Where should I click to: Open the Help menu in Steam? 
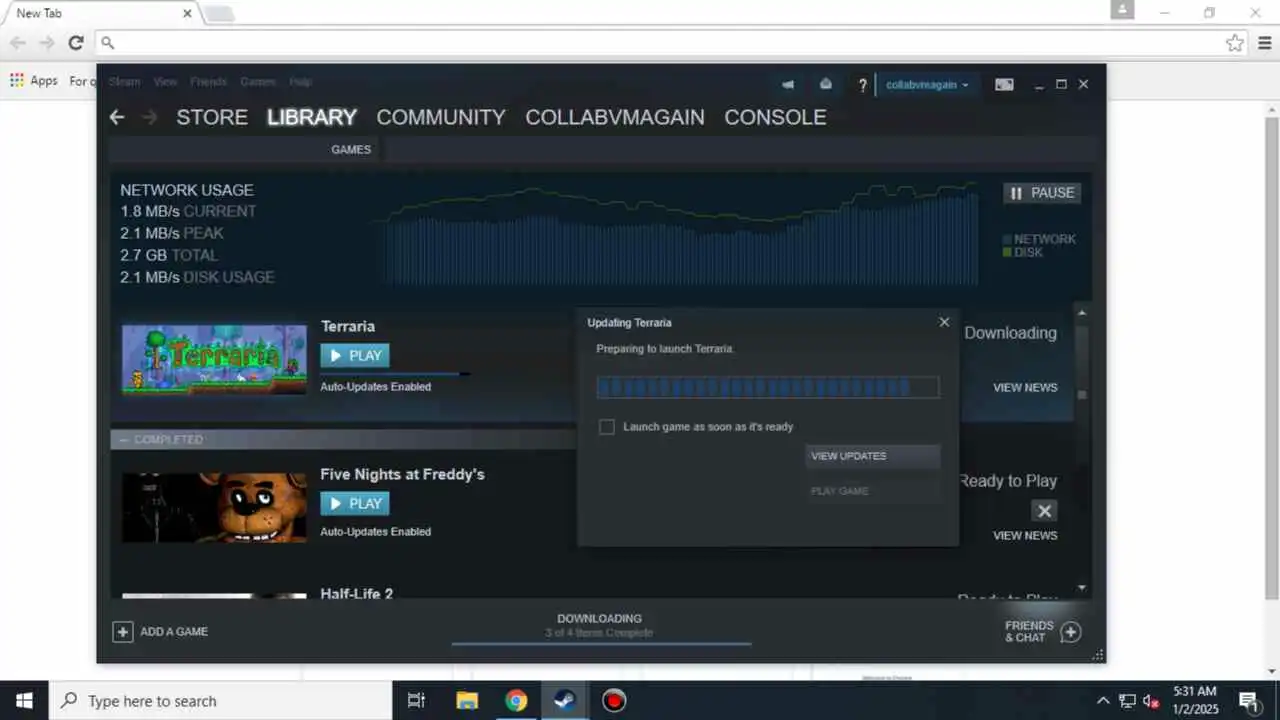tap(300, 82)
